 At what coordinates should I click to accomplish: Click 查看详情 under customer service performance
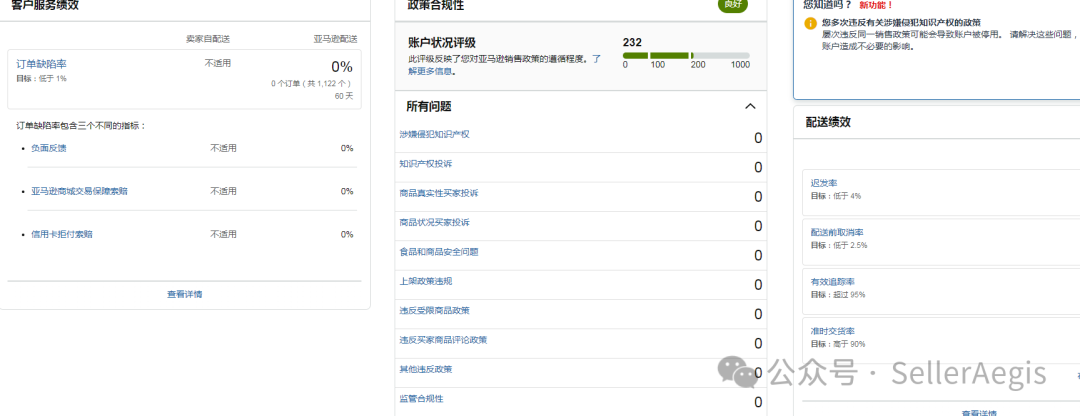(185, 294)
